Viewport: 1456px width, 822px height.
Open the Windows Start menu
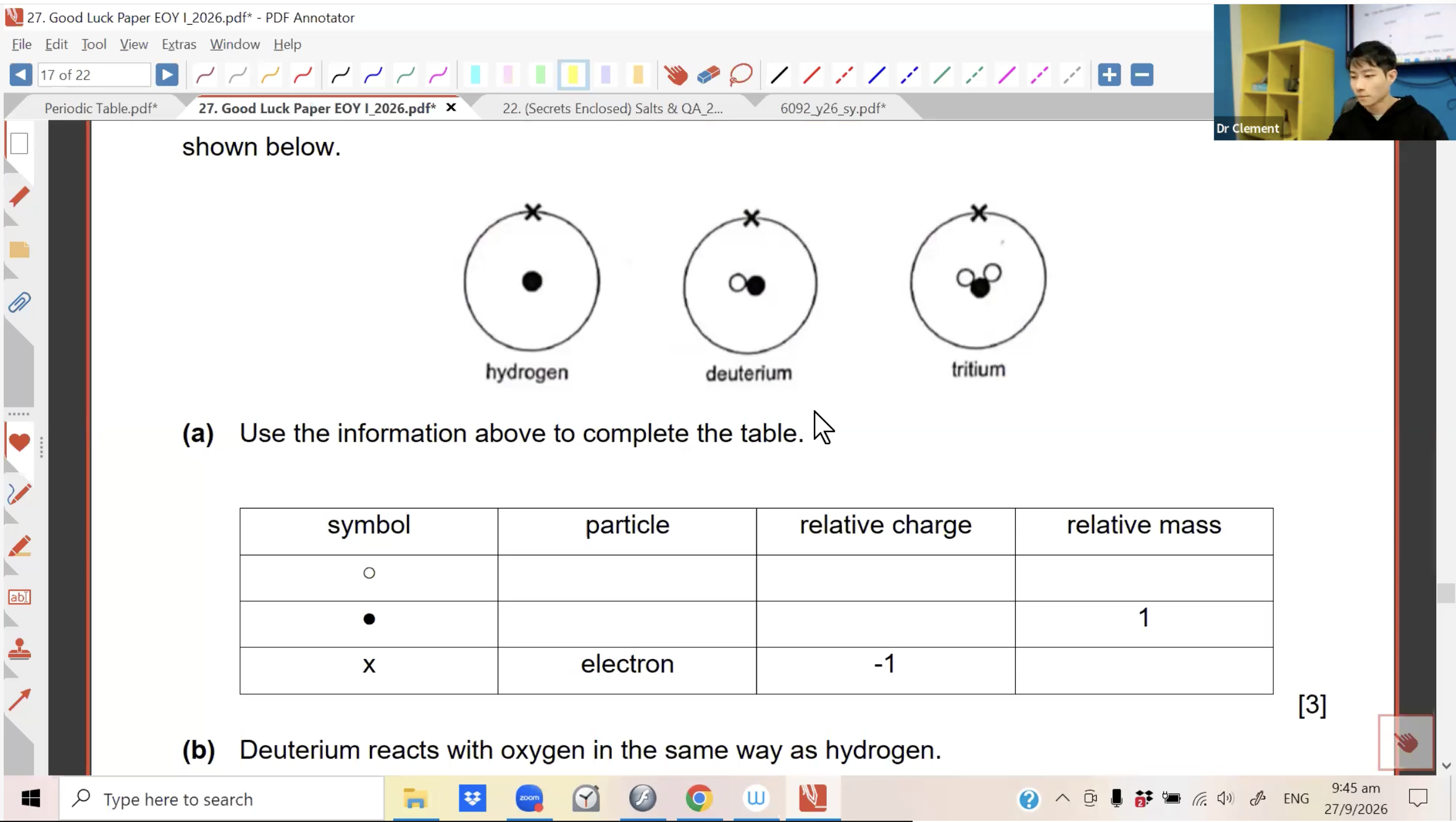coord(30,799)
